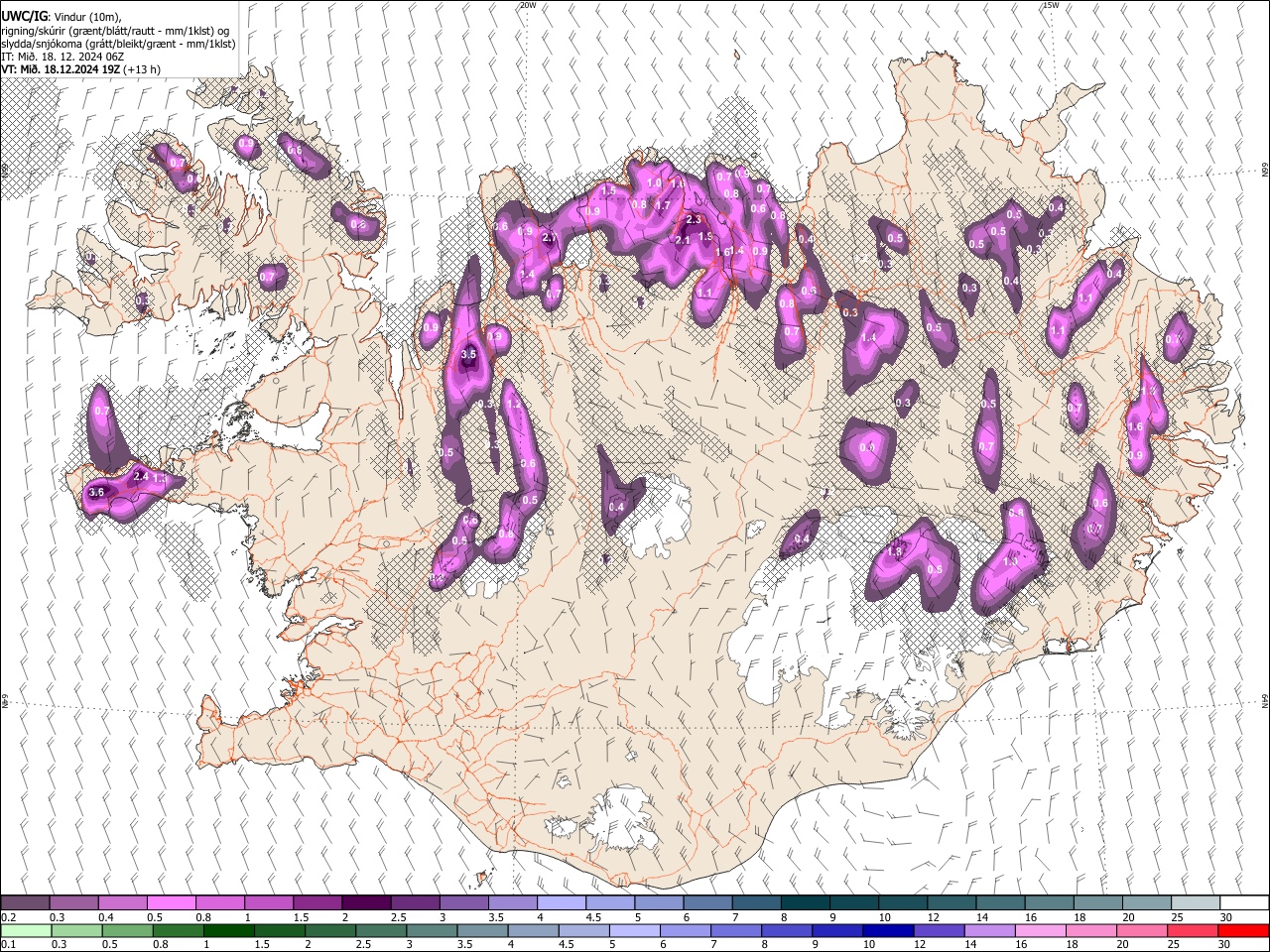
Task: Click the pale grey 25–30 swatch in upper row
Action: pos(1195,903)
